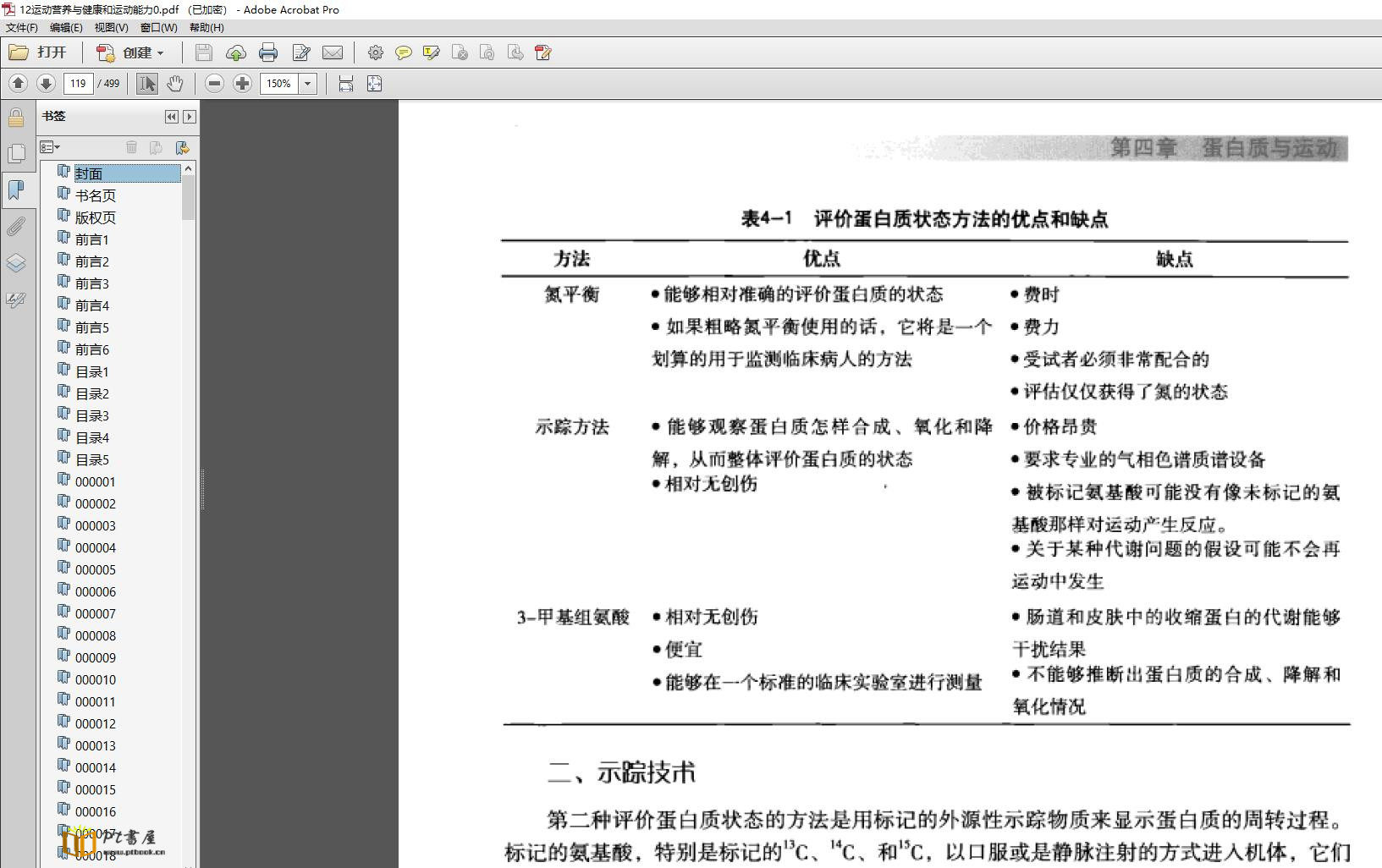1382x868 pixels.
Task: Toggle the bookmarks navigation panel
Action: coord(16,190)
